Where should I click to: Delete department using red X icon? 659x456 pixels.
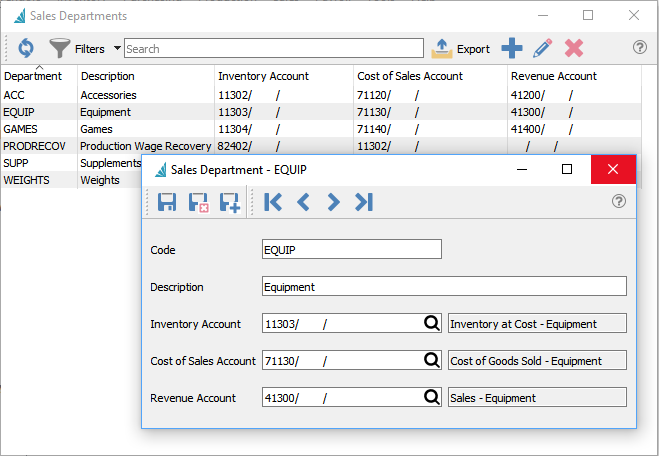573,48
